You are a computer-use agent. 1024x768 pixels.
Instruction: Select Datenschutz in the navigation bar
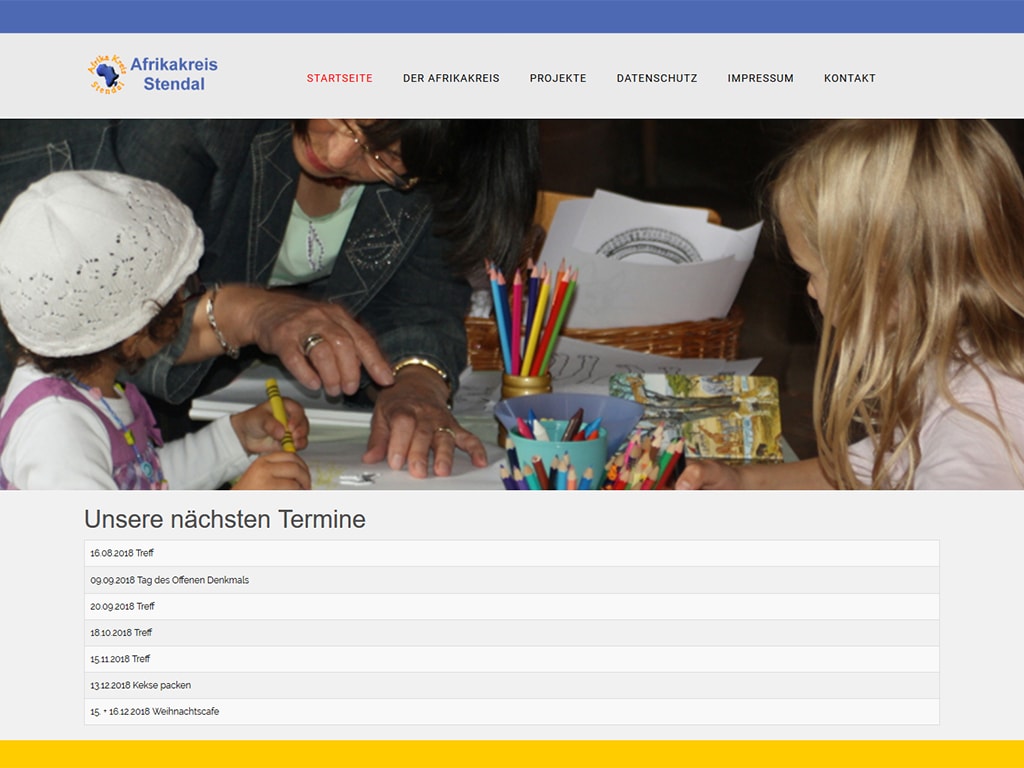coord(657,78)
